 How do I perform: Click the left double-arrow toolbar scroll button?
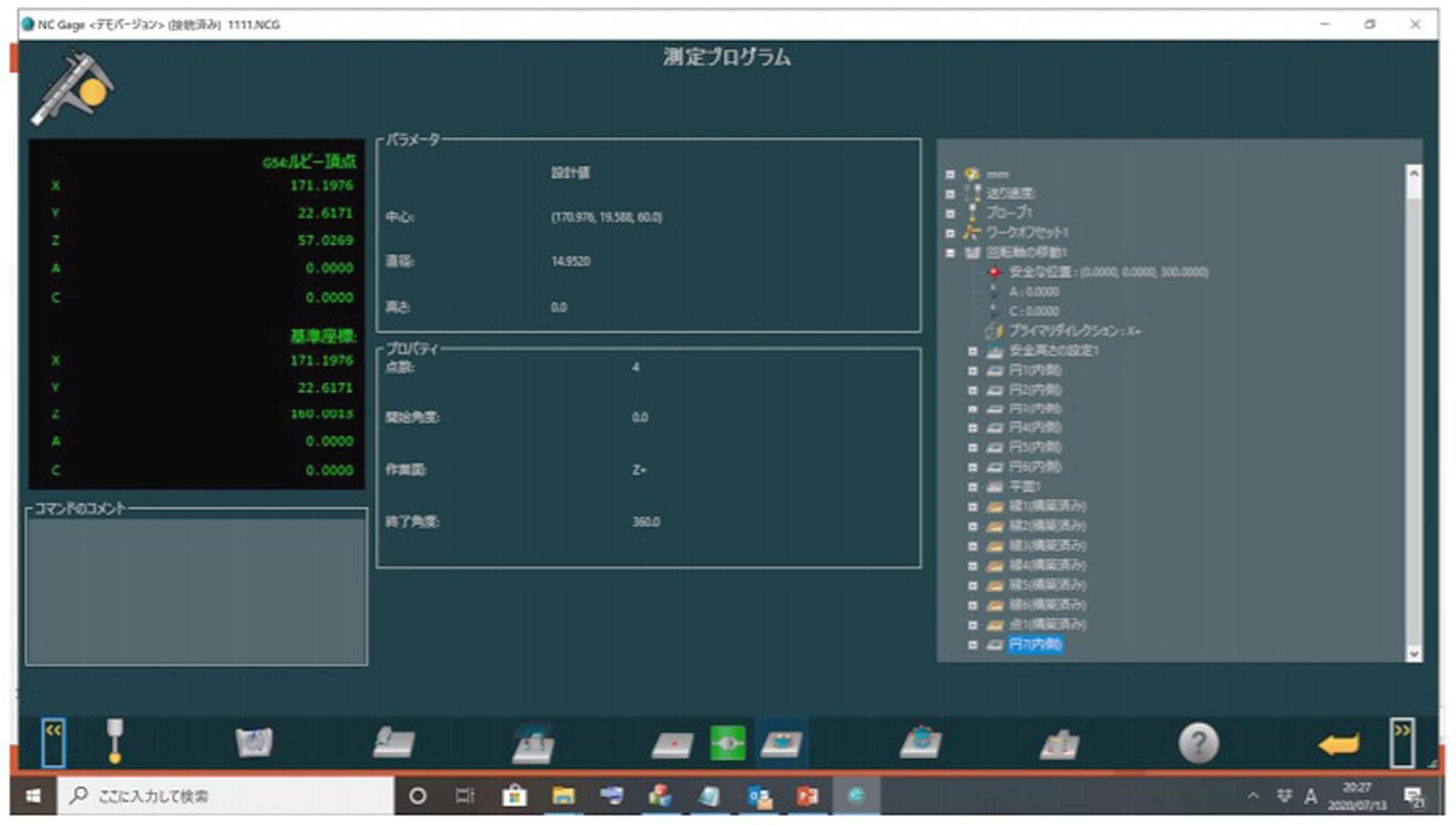pyautogui.click(x=53, y=742)
